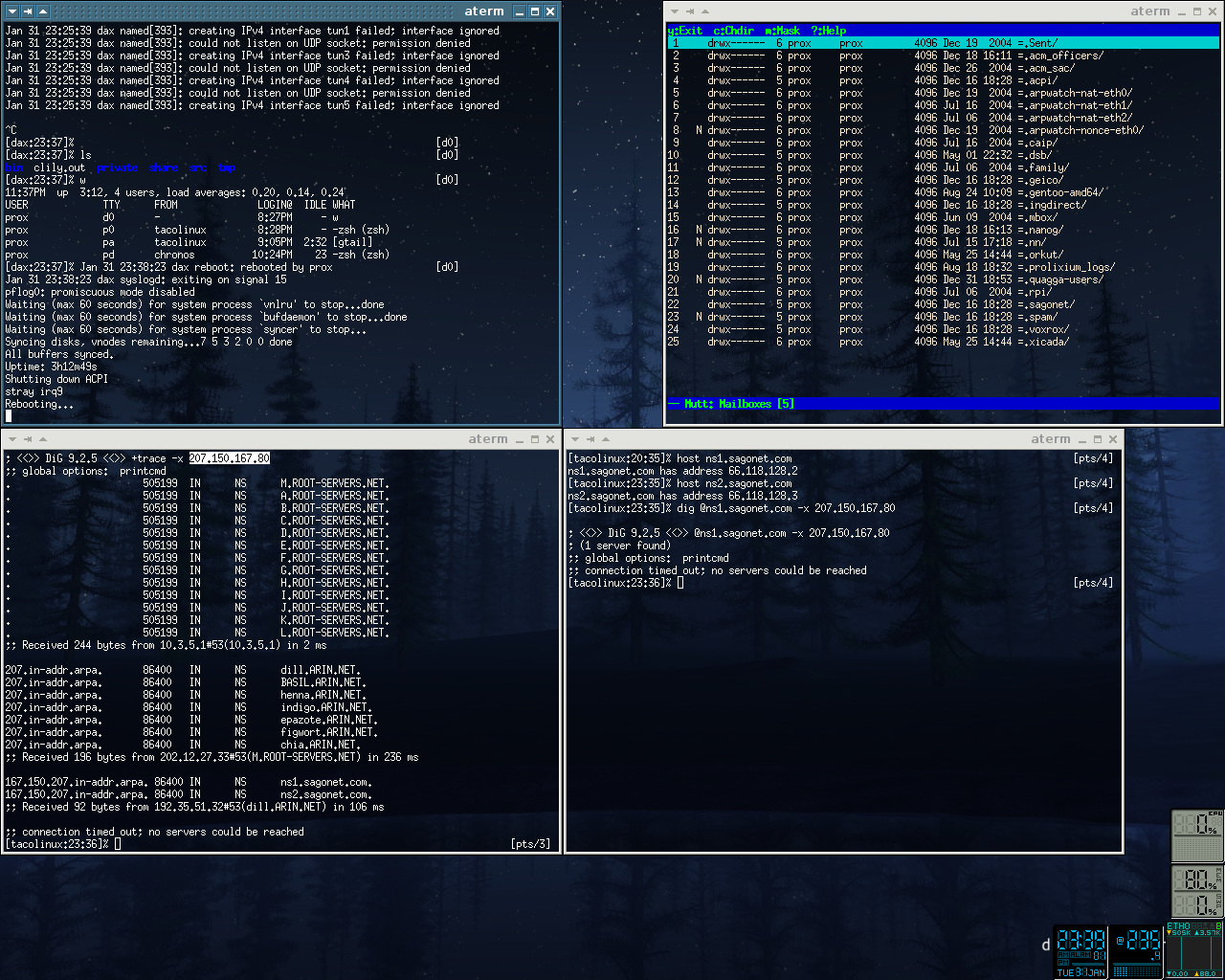Click the pin icon in Mutt aterm titlebar
This screenshot has width=1225, height=980.
[690, 11]
